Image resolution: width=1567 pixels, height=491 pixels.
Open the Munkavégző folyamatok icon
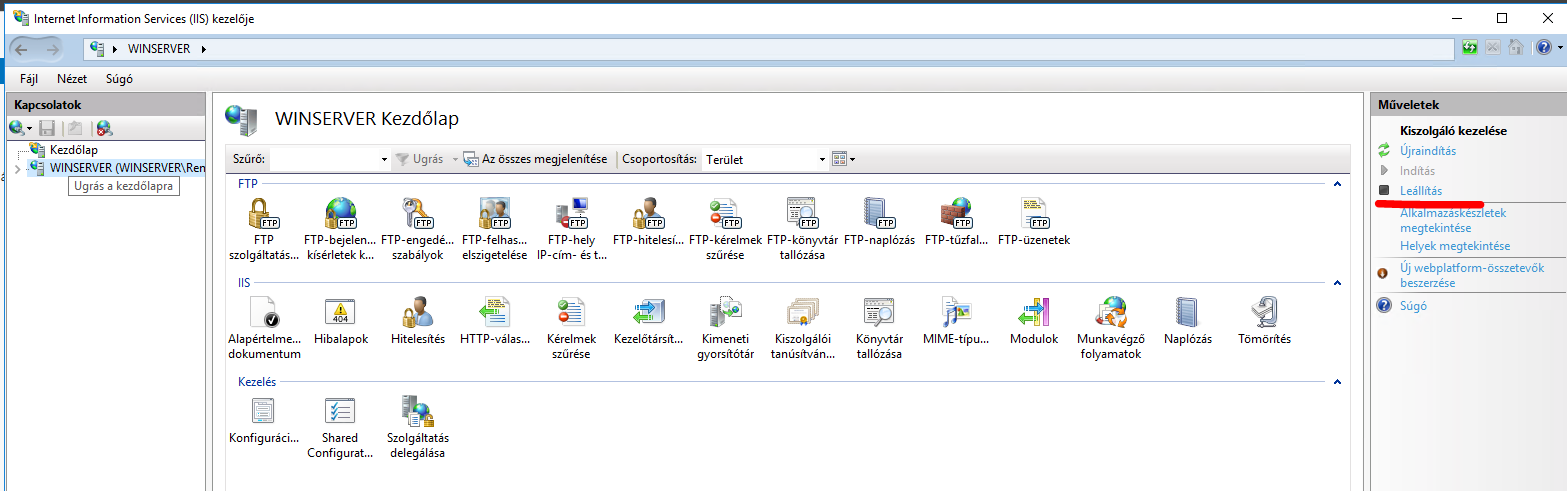(1109, 312)
